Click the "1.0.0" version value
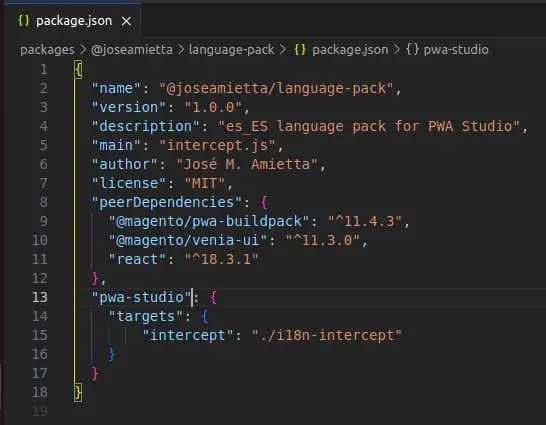The image size is (546, 425). click(x=213, y=107)
